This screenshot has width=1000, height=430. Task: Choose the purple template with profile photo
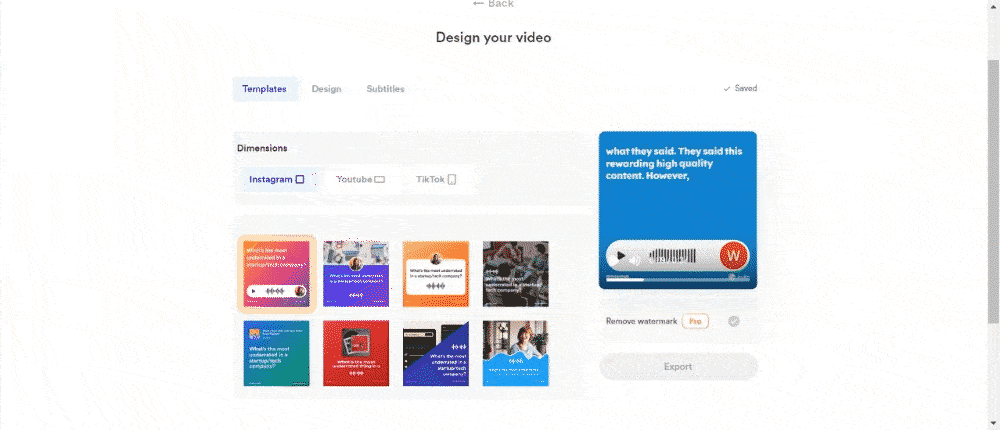(x=356, y=274)
